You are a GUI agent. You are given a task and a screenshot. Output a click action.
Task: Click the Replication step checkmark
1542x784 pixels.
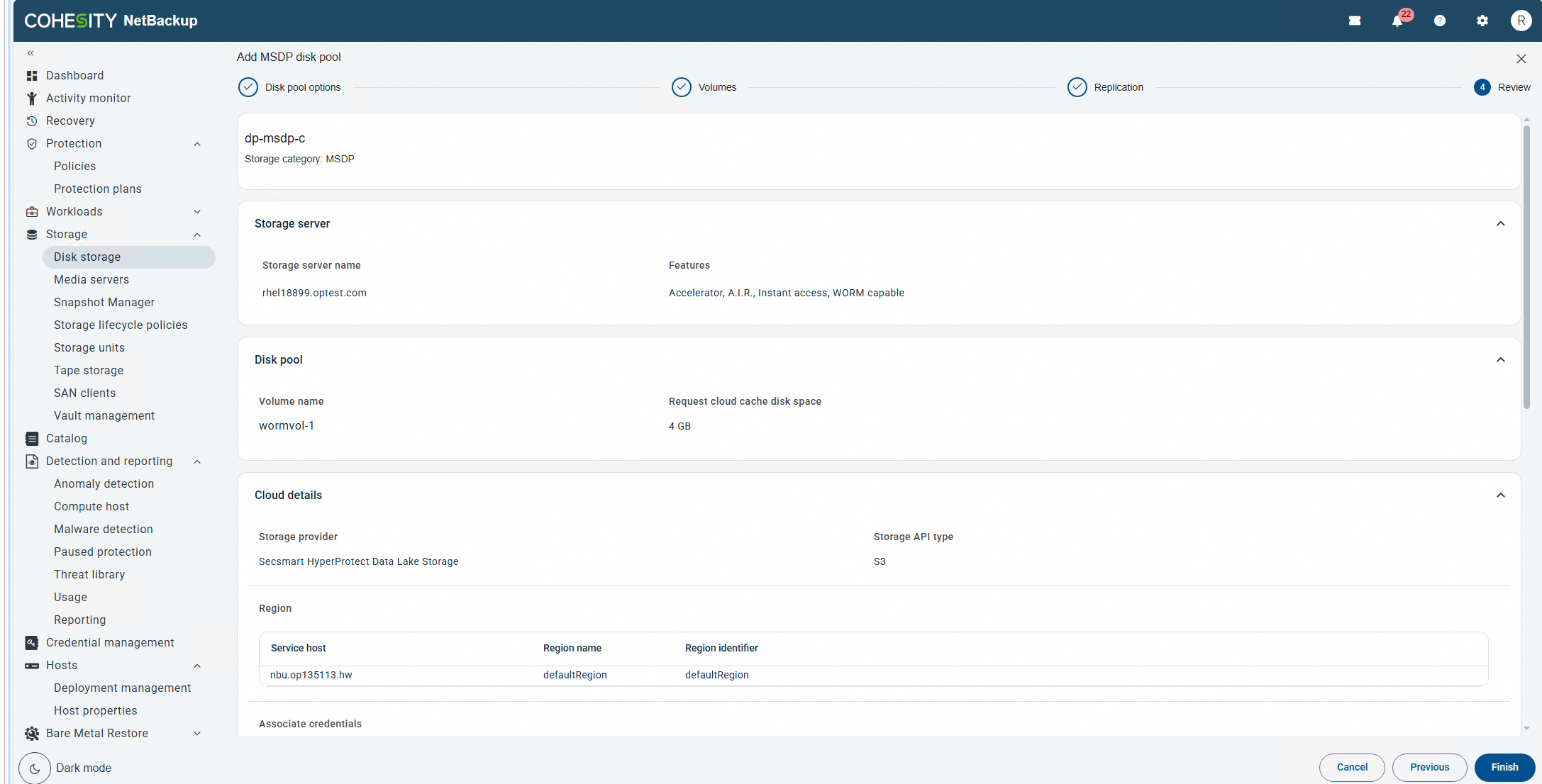click(1077, 87)
